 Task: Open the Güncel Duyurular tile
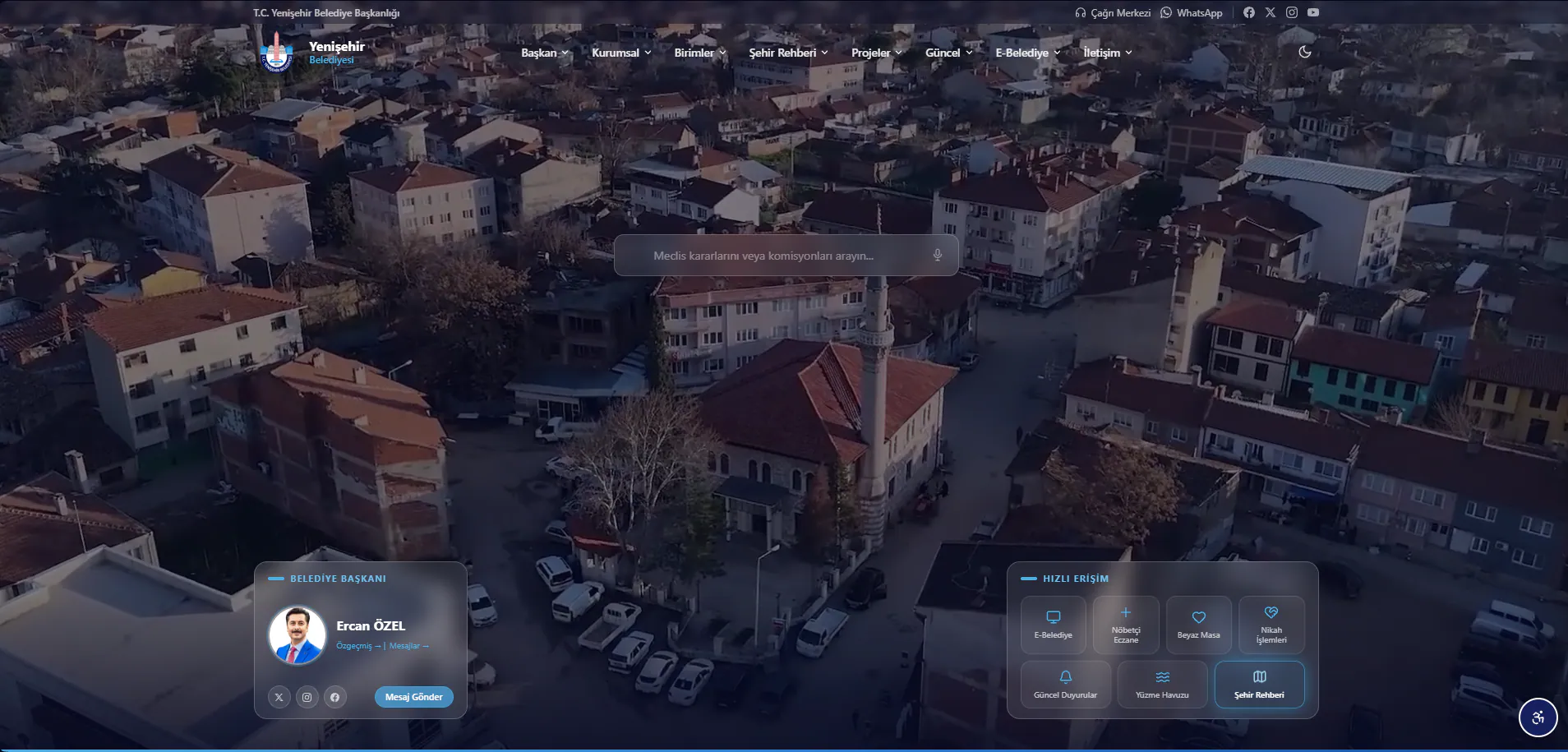tap(1065, 685)
